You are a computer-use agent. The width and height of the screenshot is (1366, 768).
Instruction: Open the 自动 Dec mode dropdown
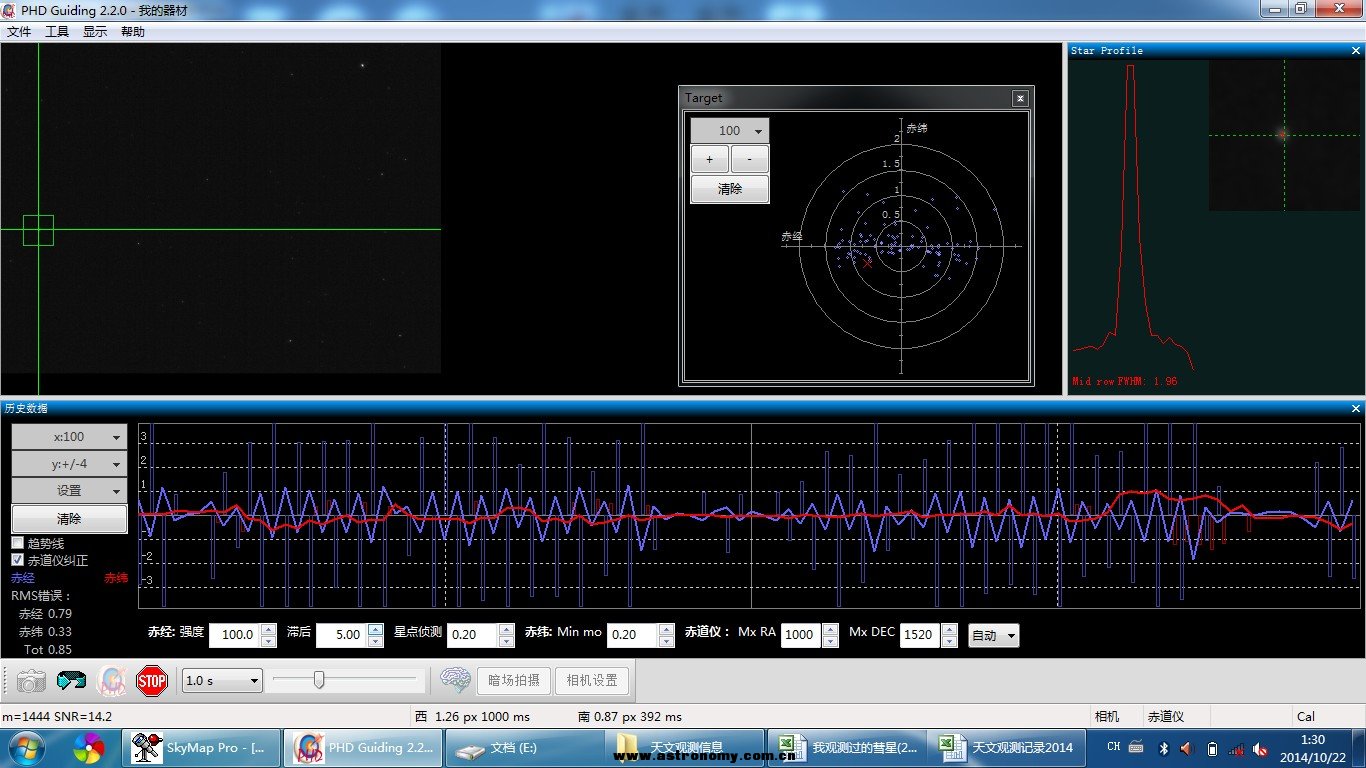[994, 635]
